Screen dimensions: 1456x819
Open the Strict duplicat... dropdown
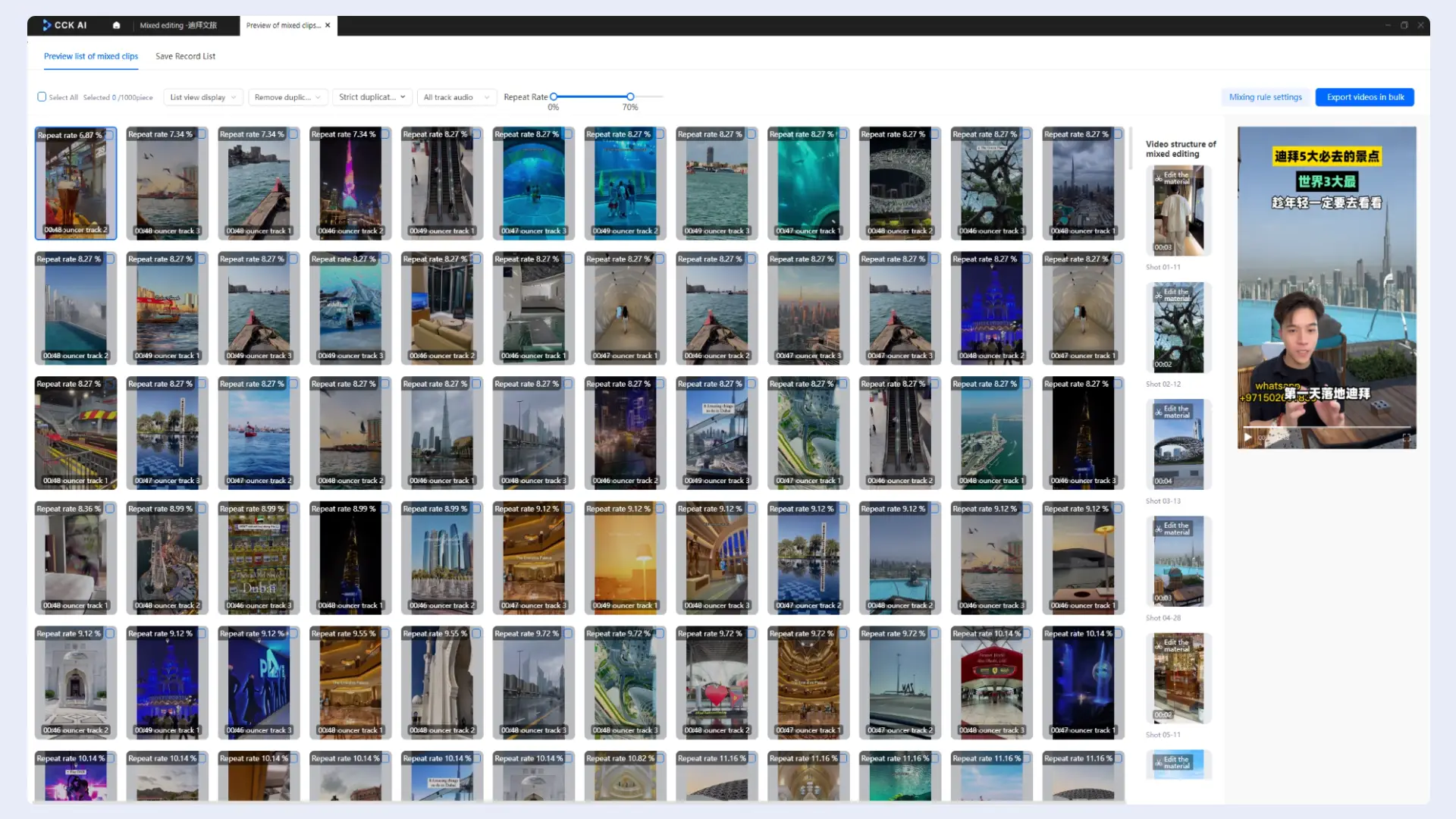coord(372,97)
